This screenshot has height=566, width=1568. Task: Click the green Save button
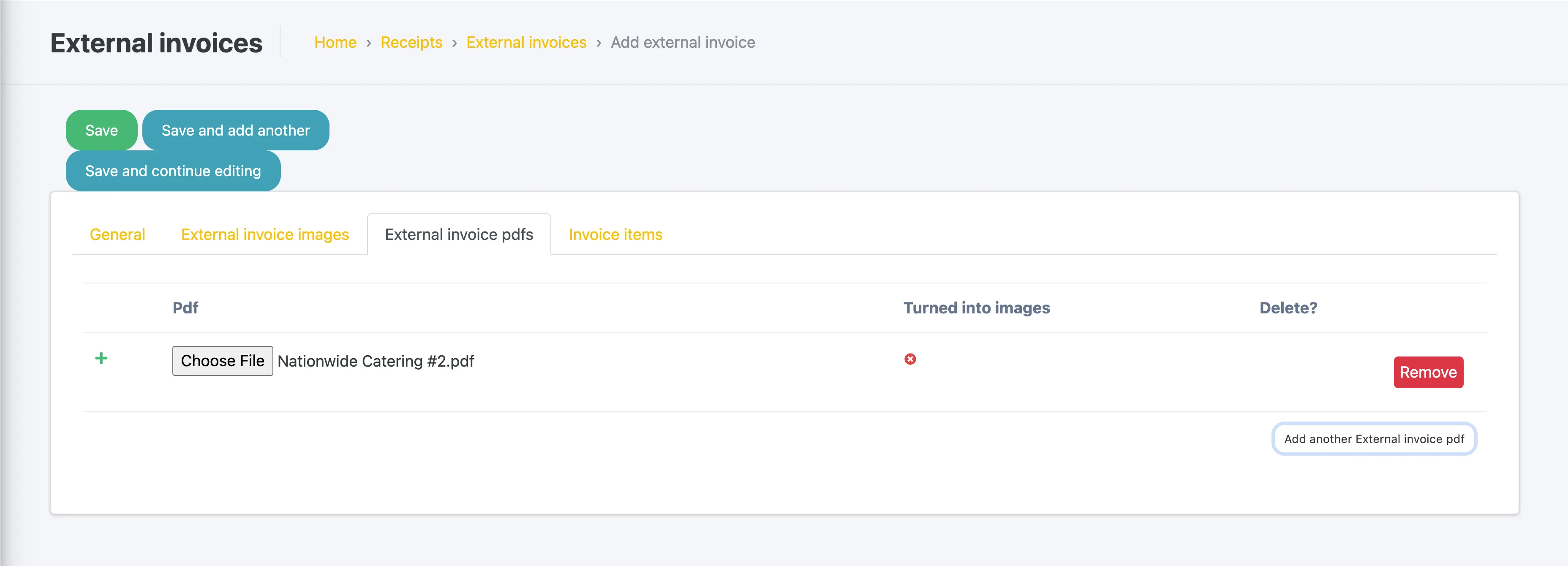point(102,130)
